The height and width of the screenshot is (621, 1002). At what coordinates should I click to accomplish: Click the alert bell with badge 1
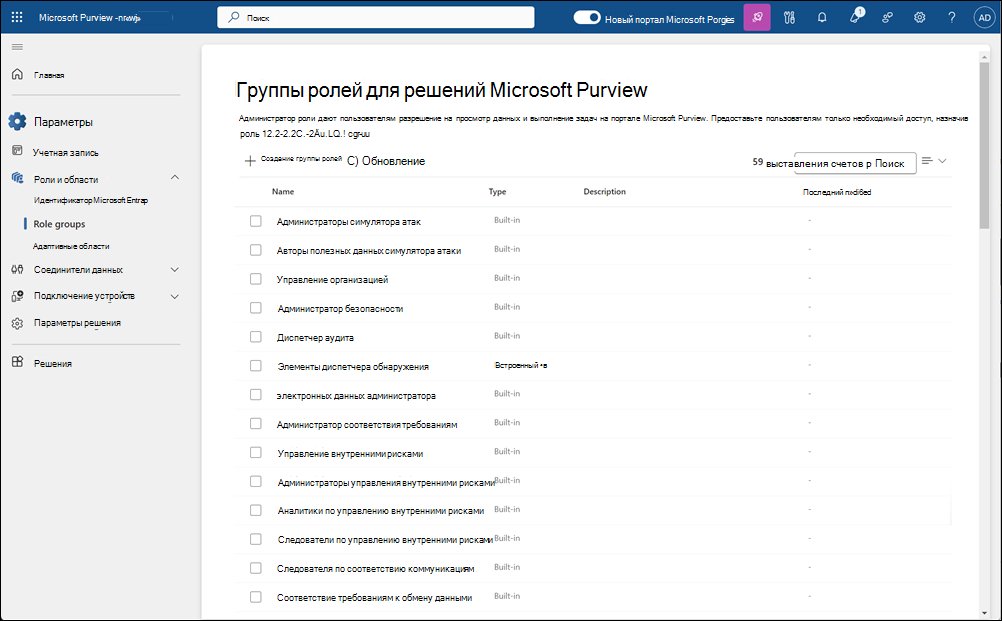(855, 17)
